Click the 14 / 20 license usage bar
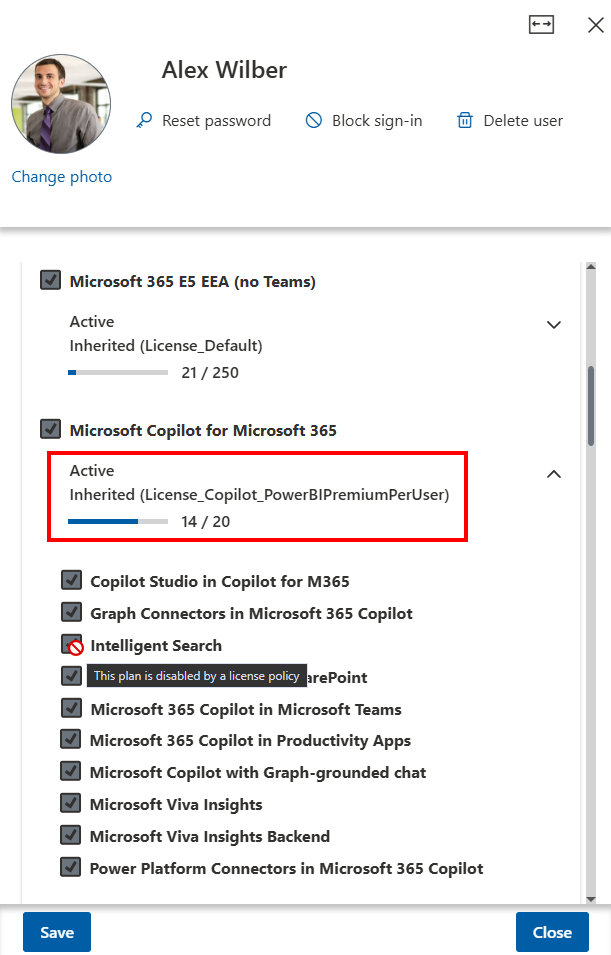Image resolution: width=611 pixels, height=955 pixels. pos(118,521)
